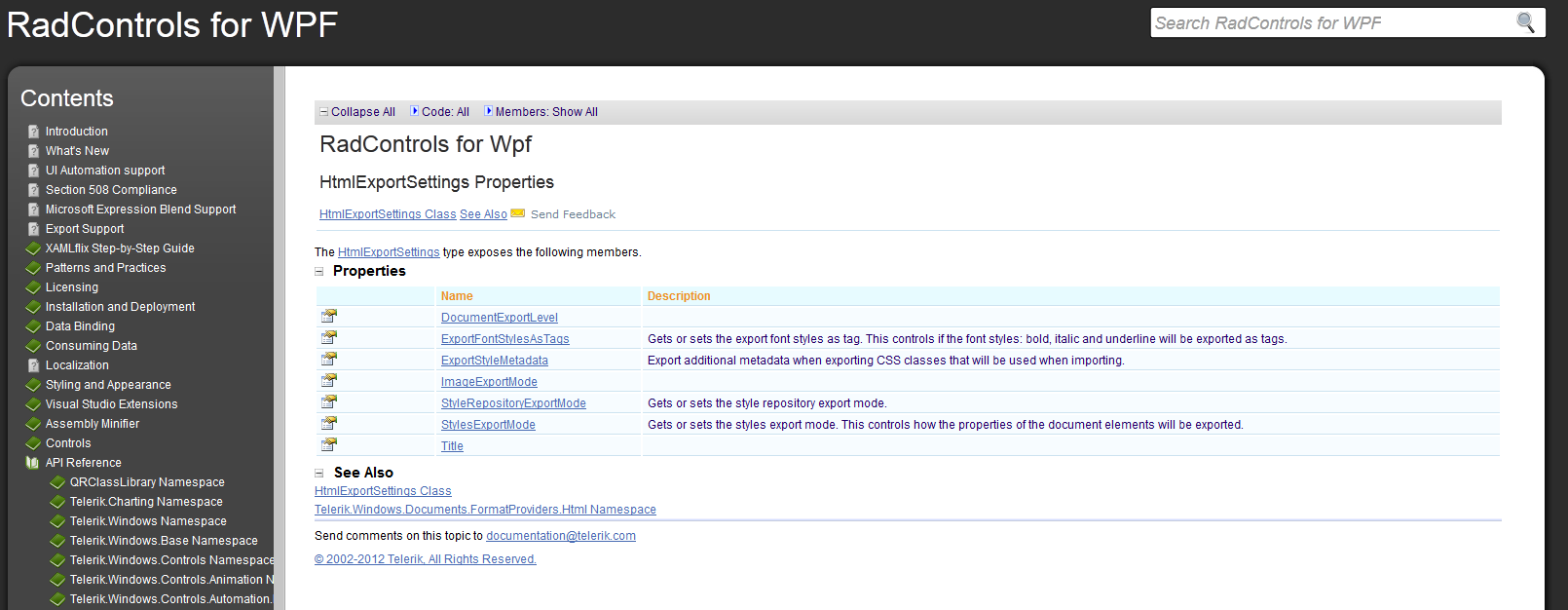The width and height of the screenshot is (1568, 610).
Task: Click the Data Binding book icon
Action: click(33, 326)
